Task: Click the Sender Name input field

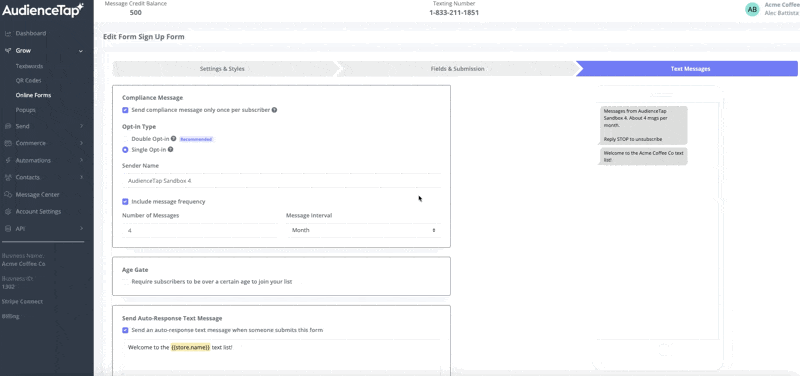Action: click(x=282, y=181)
